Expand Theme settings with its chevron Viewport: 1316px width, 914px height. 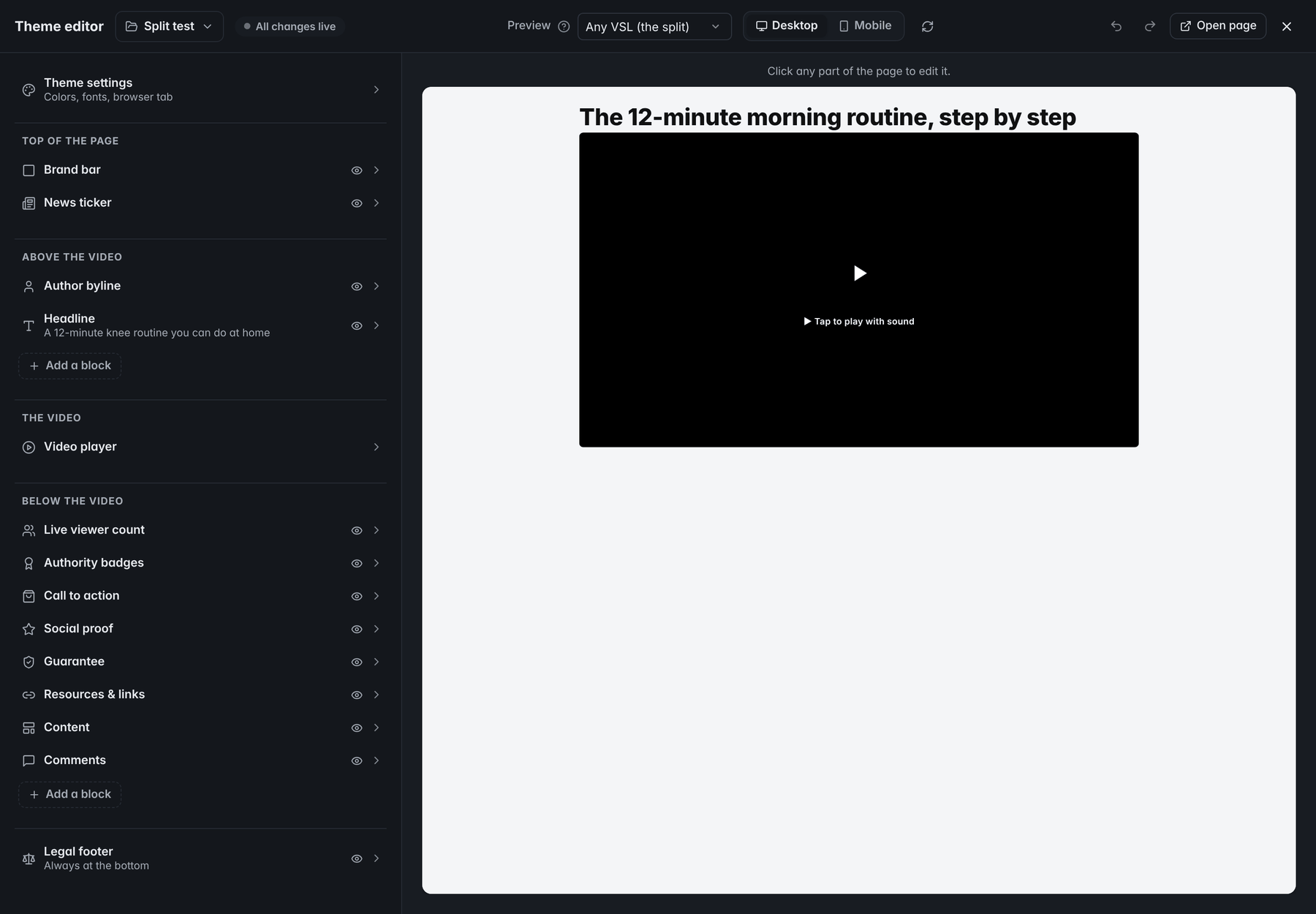pyautogui.click(x=377, y=90)
